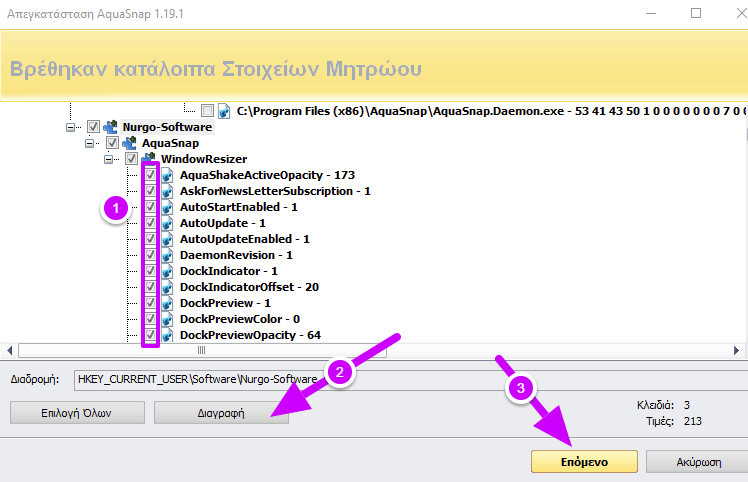The image size is (748, 482).
Task: Click the Επόμενο button
Action: (584, 462)
